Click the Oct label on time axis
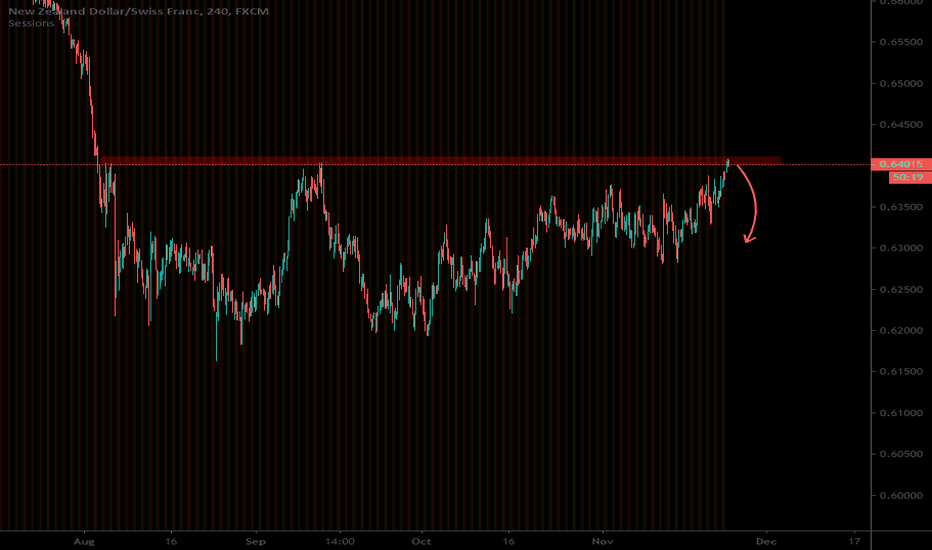The width and height of the screenshot is (932, 550). coord(421,542)
